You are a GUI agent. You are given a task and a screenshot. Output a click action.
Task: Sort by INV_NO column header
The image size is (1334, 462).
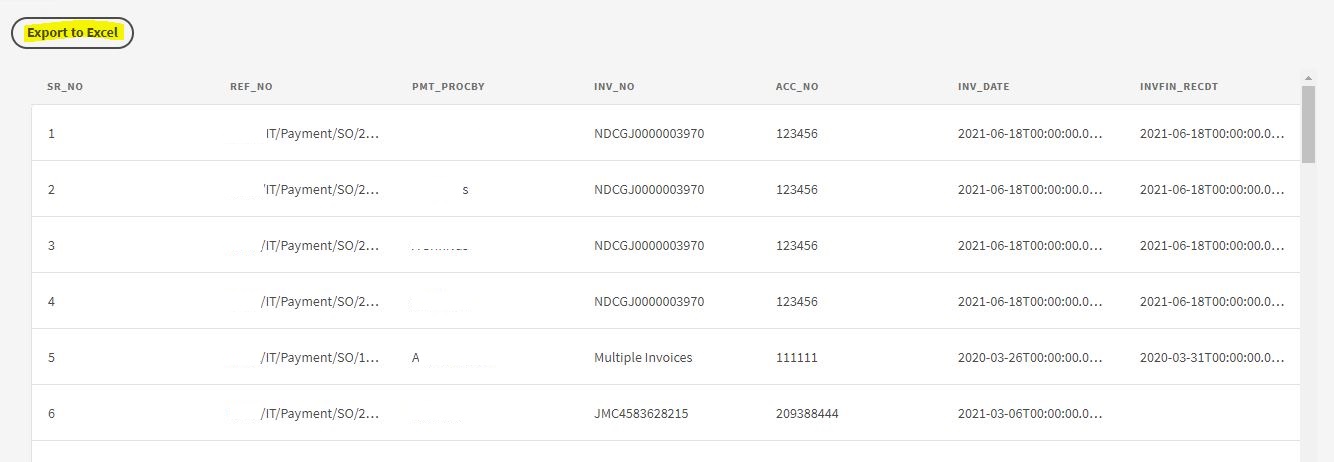(x=614, y=87)
